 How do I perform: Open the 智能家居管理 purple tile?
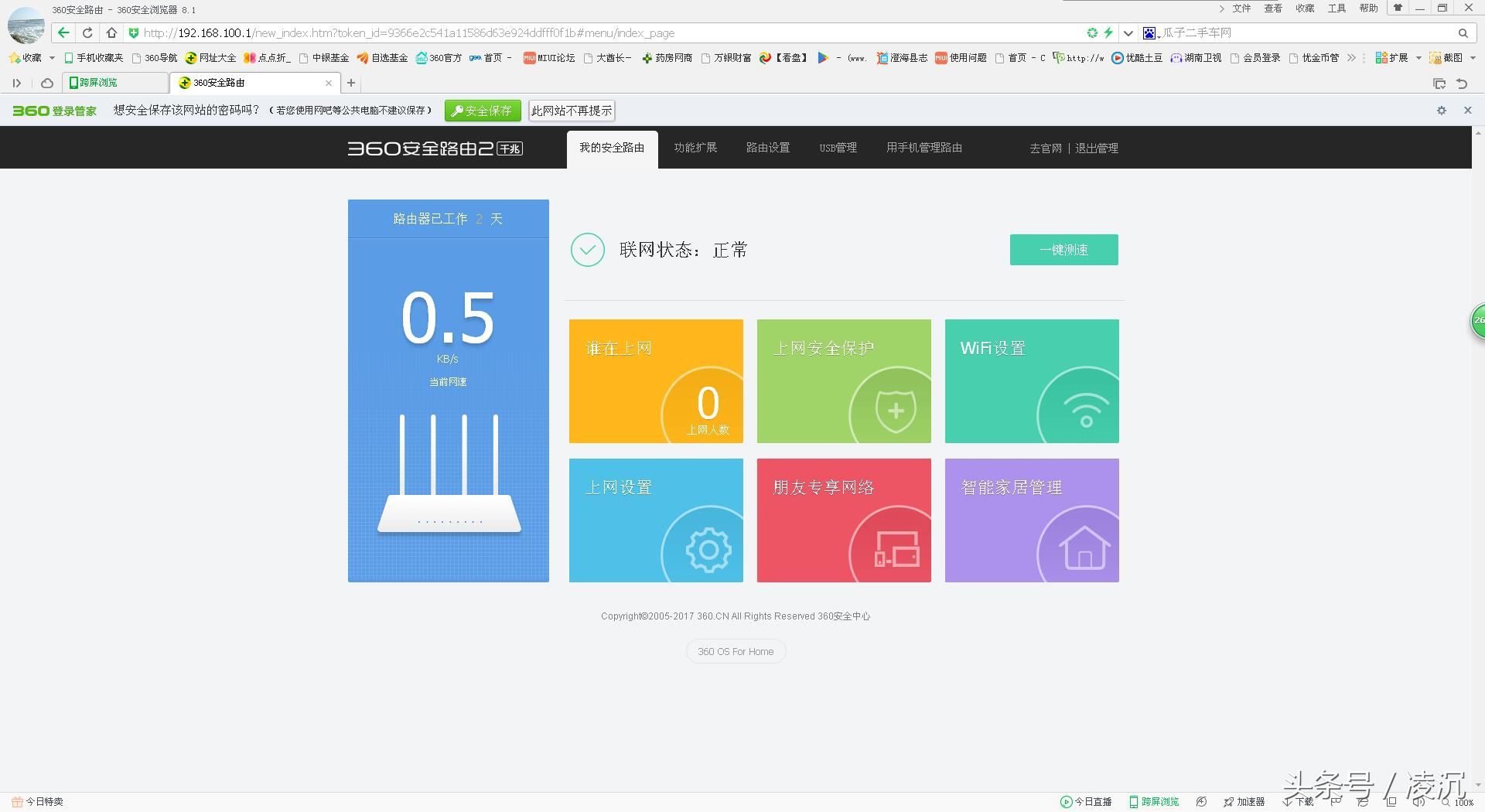point(1032,520)
